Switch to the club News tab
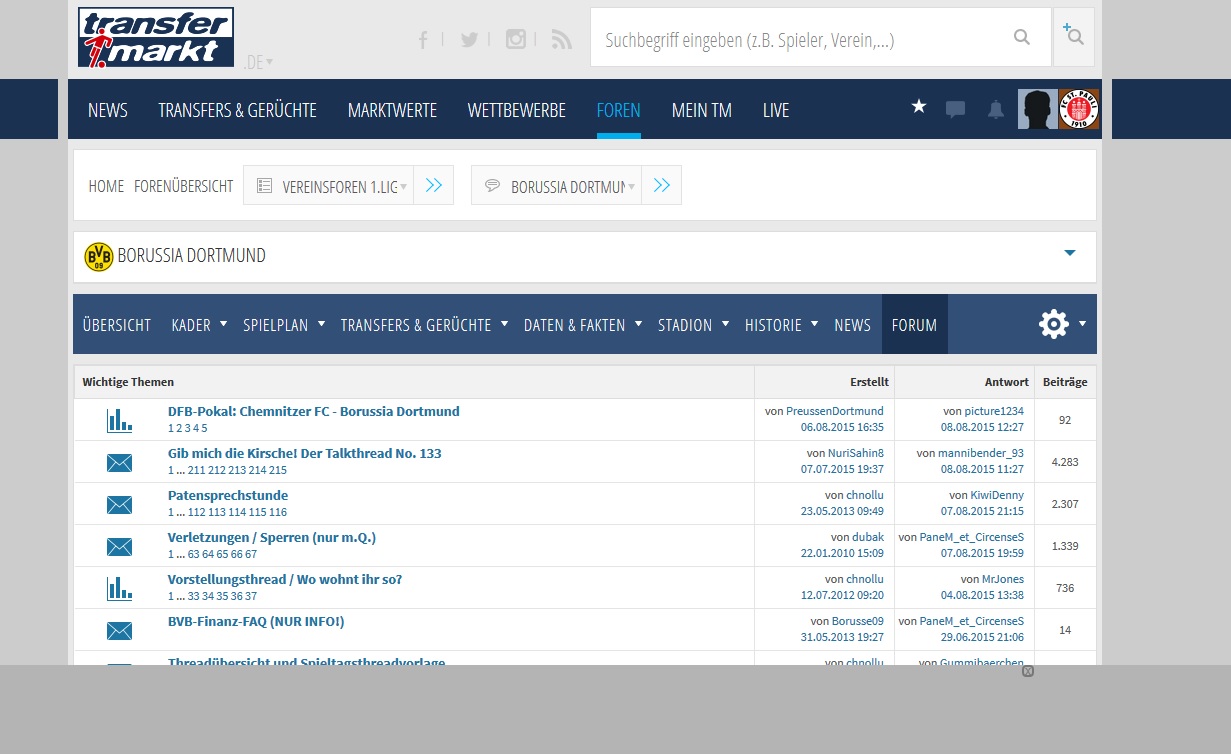The width and height of the screenshot is (1231, 754). pos(852,325)
